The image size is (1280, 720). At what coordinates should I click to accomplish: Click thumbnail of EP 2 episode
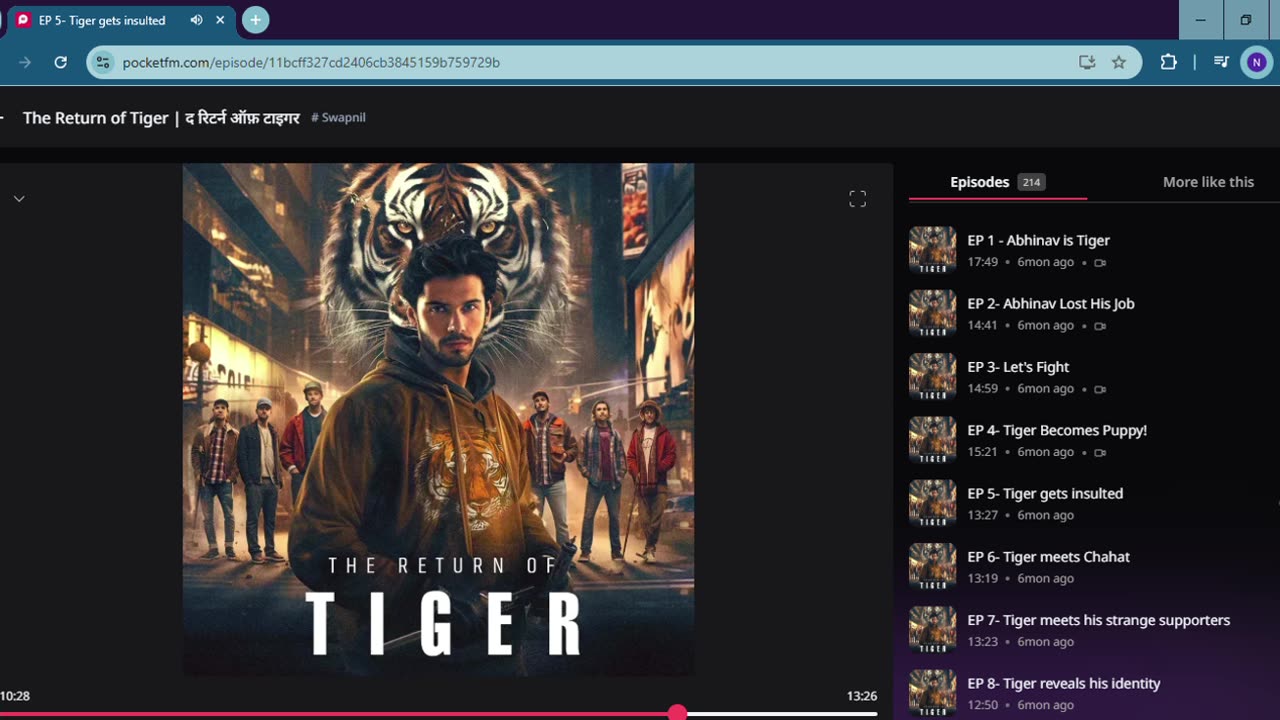click(932, 313)
